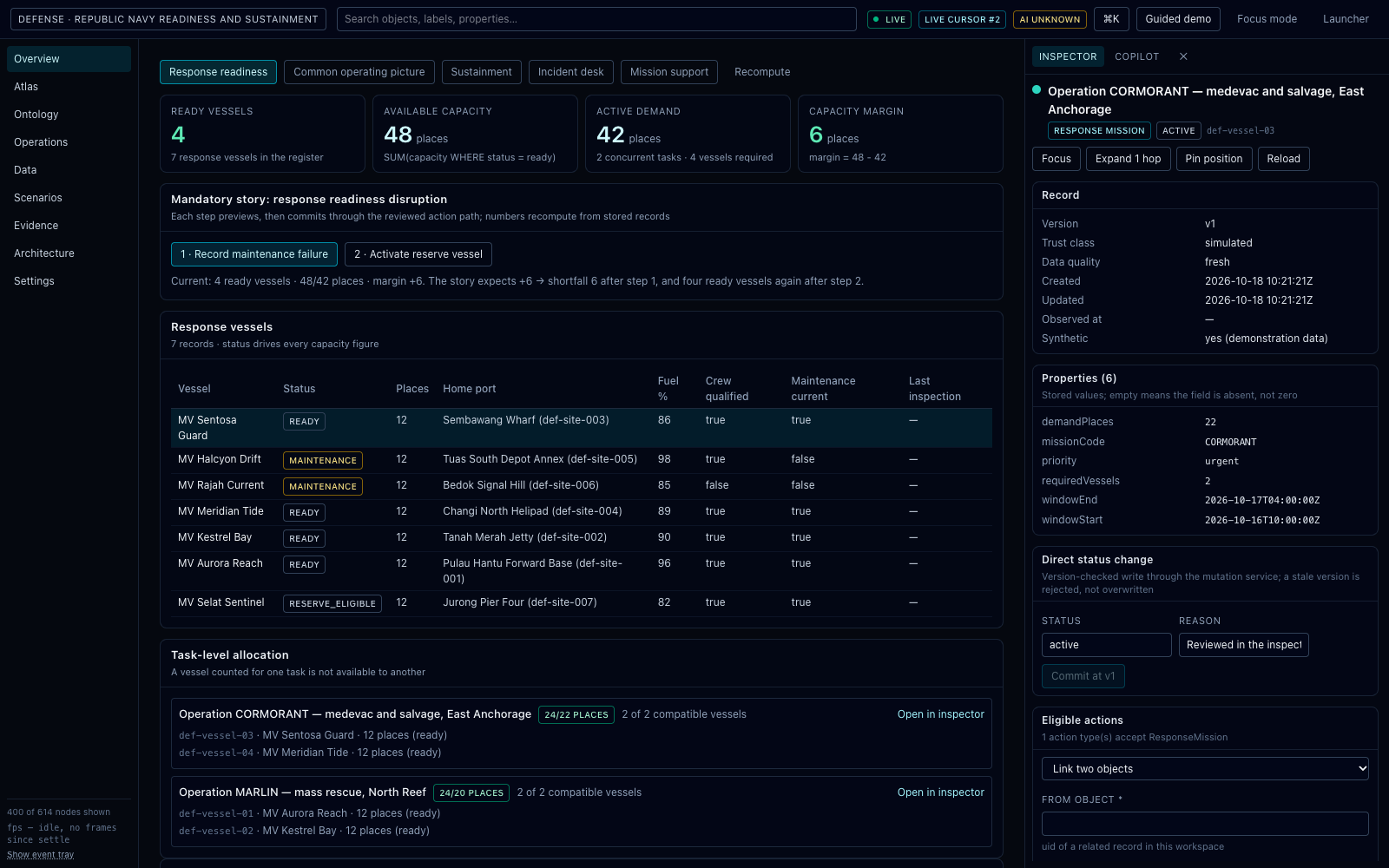
Task: Open the Launcher
Action: click(1346, 19)
